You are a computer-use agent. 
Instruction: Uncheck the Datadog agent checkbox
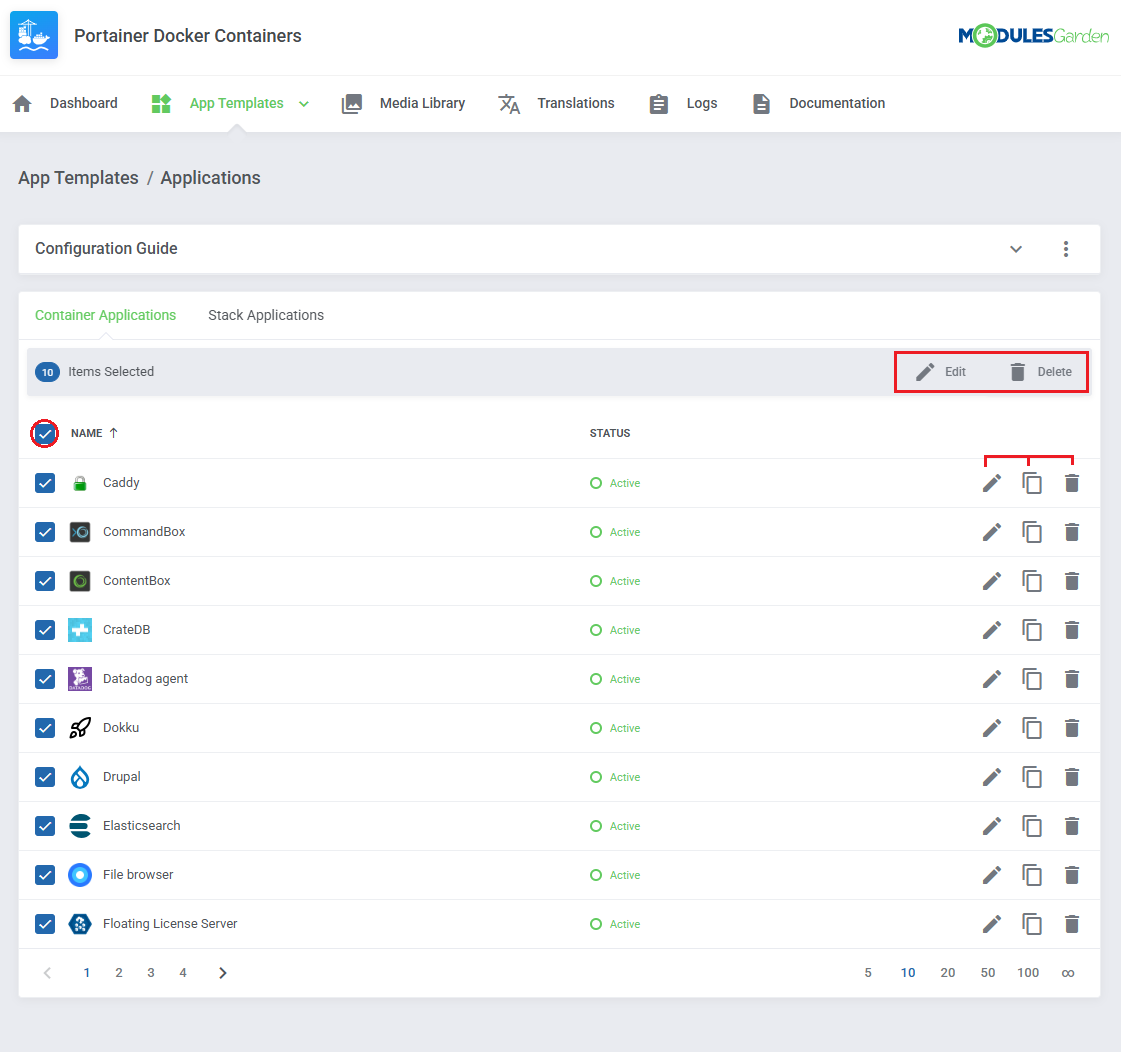point(45,679)
